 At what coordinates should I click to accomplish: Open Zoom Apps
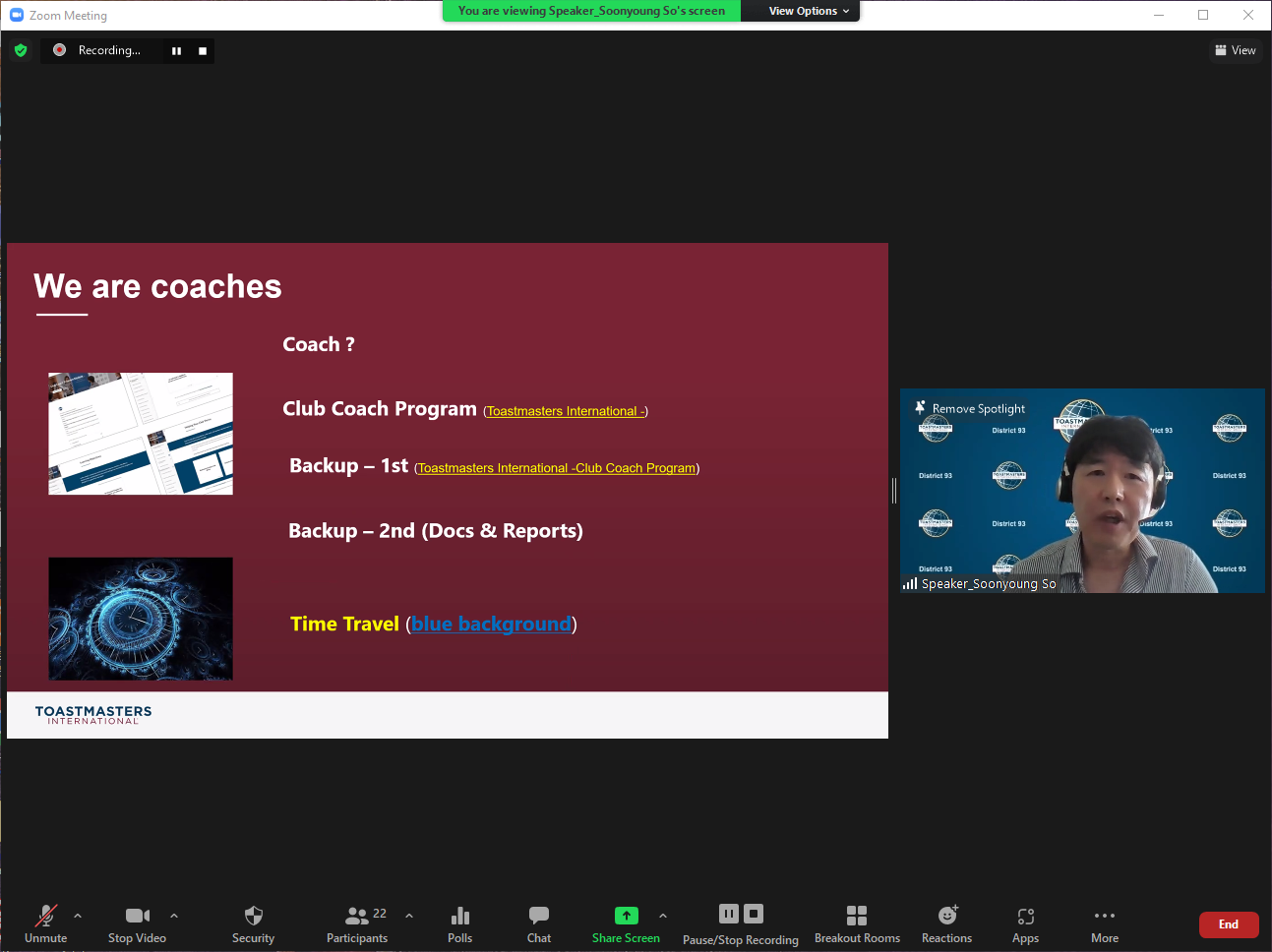point(1026,923)
